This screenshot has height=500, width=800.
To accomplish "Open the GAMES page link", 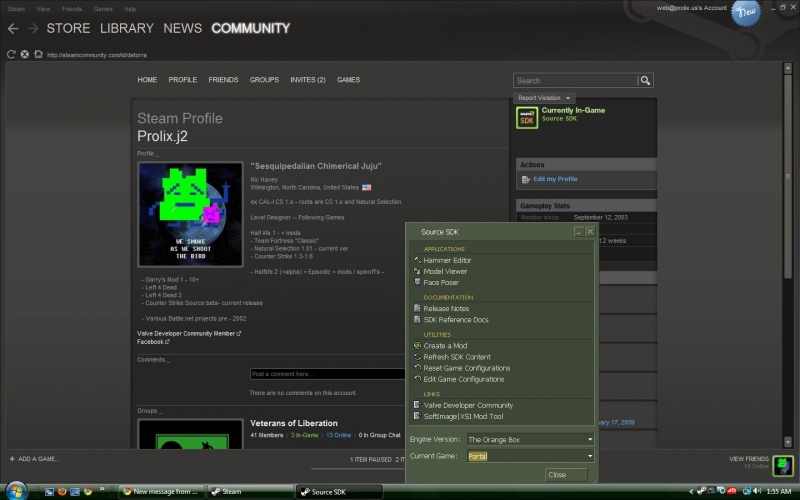I will tap(348, 80).
